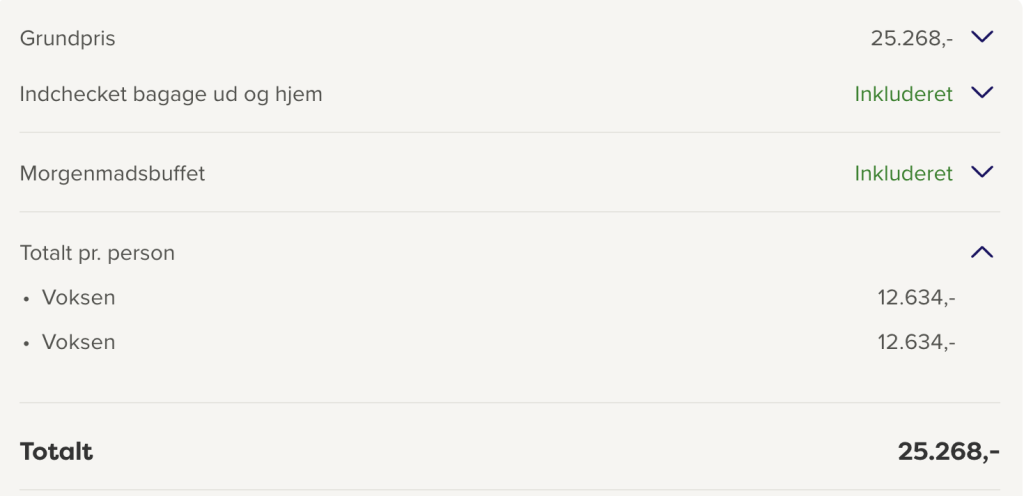Click the first Voksen price 12.634,-
Viewport: 1024px width, 496px height.
click(x=916, y=298)
